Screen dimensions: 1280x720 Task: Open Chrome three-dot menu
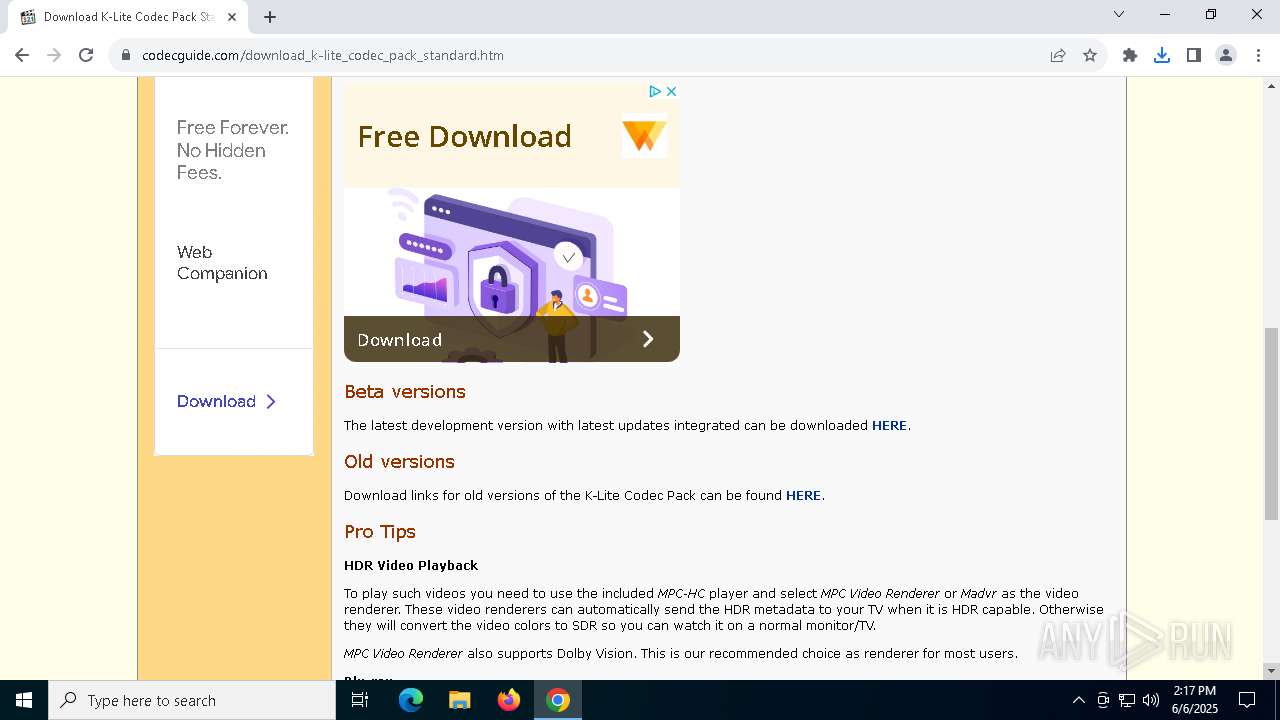pyautogui.click(x=1257, y=55)
